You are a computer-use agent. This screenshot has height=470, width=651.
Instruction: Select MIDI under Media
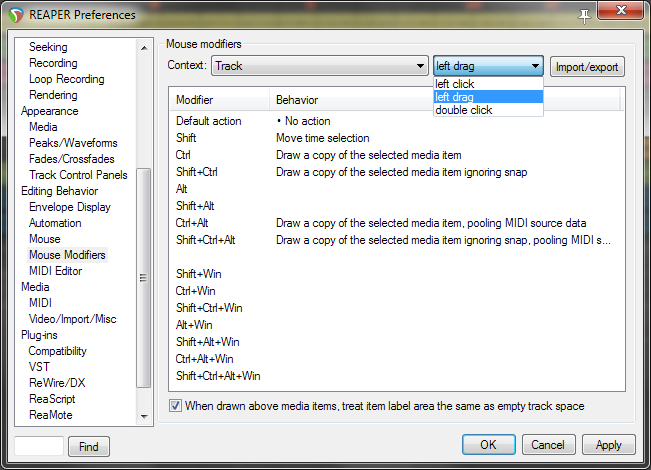point(41,303)
